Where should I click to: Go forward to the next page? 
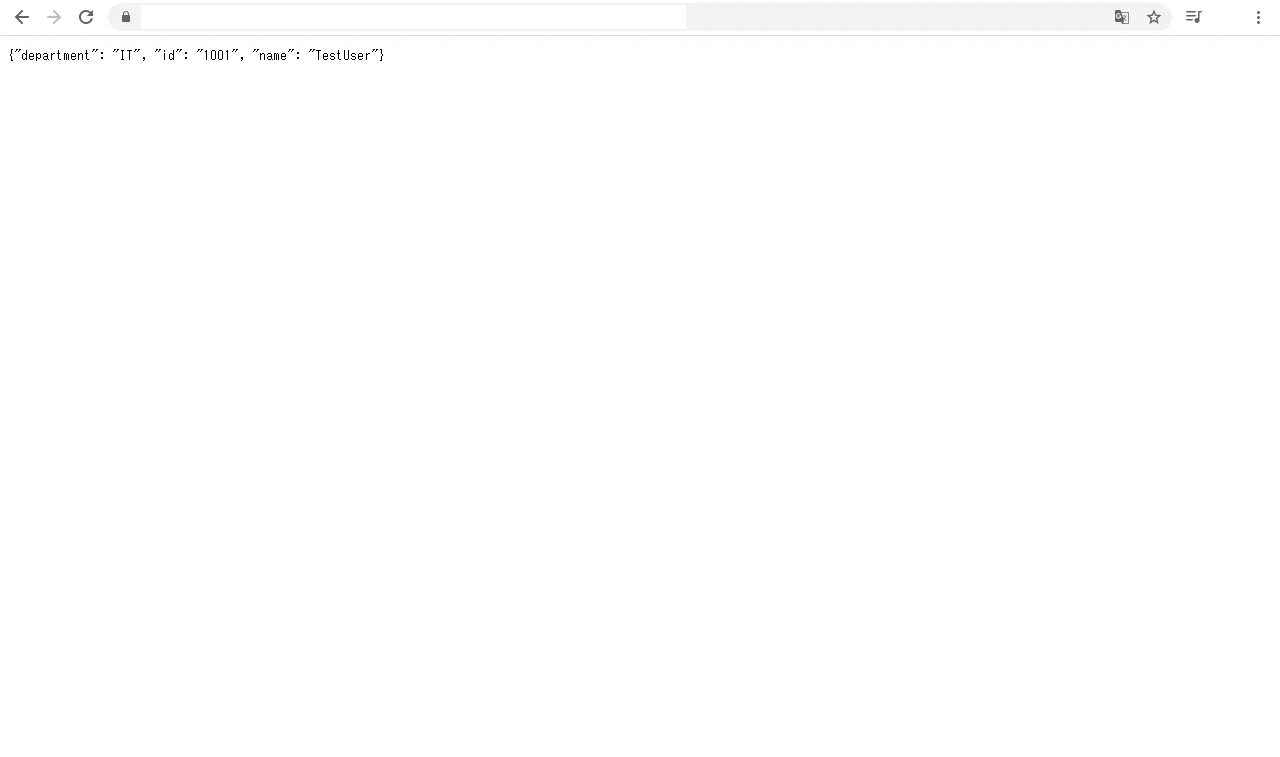(54, 17)
